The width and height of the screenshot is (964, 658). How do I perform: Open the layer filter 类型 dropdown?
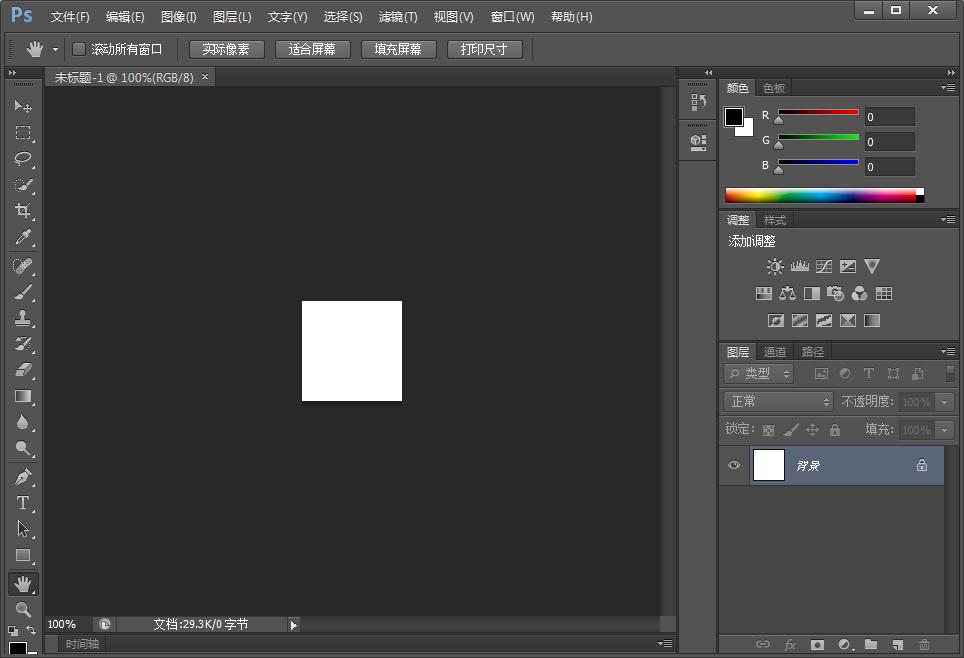(x=759, y=373)
